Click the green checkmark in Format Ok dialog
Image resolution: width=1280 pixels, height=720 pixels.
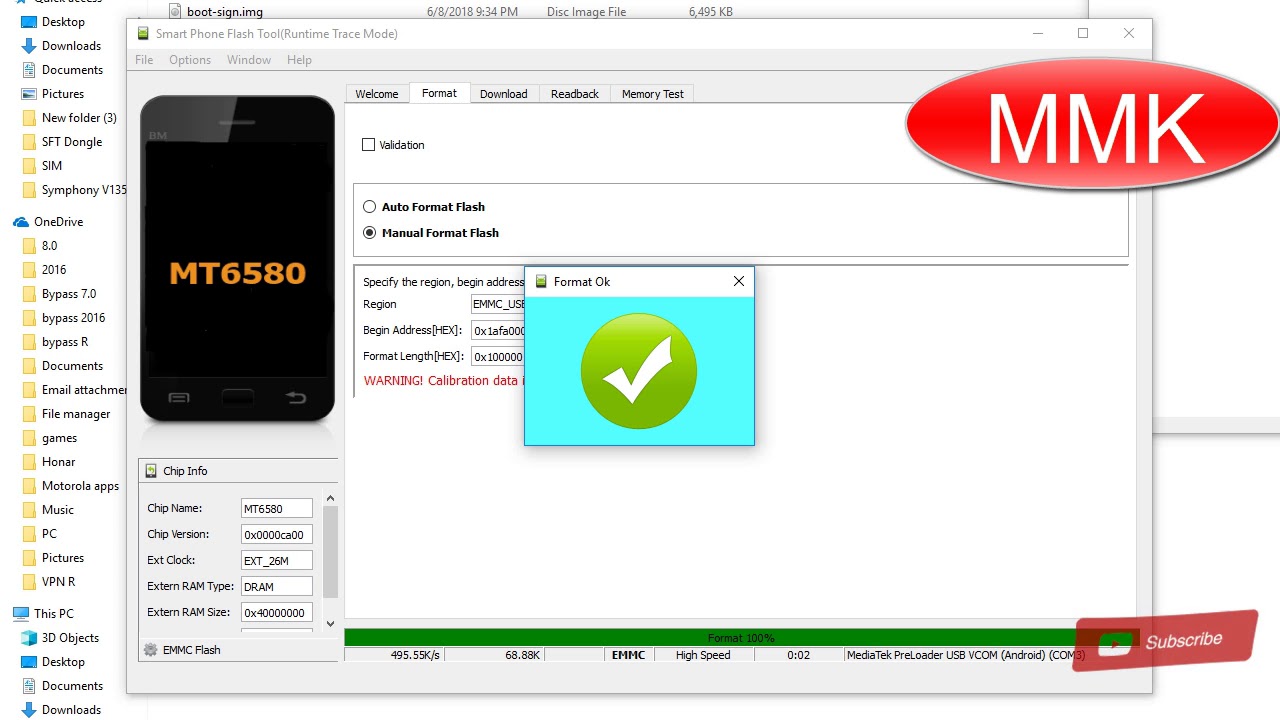click(x=639, y=371)
